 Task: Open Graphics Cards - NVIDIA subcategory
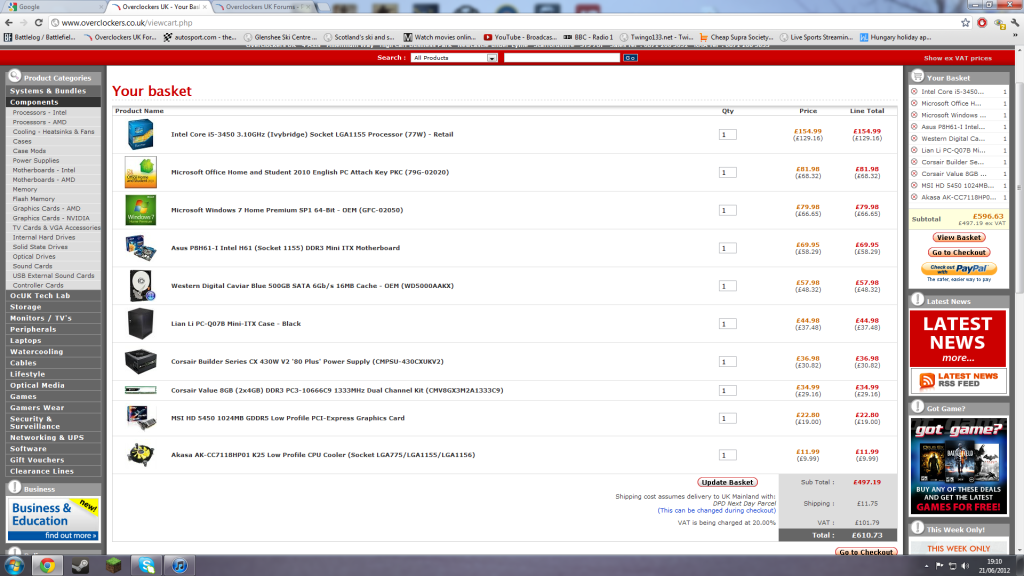coord(52,219)
